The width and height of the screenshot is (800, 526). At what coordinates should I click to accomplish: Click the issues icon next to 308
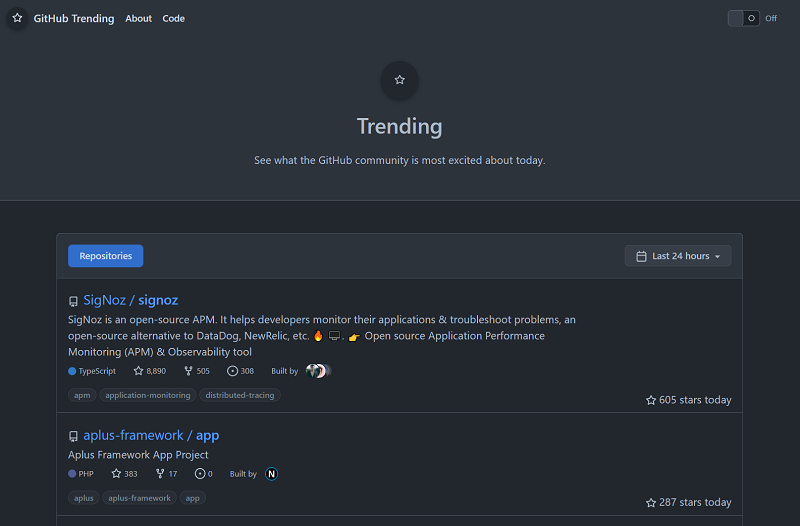(x=232, y=371)
